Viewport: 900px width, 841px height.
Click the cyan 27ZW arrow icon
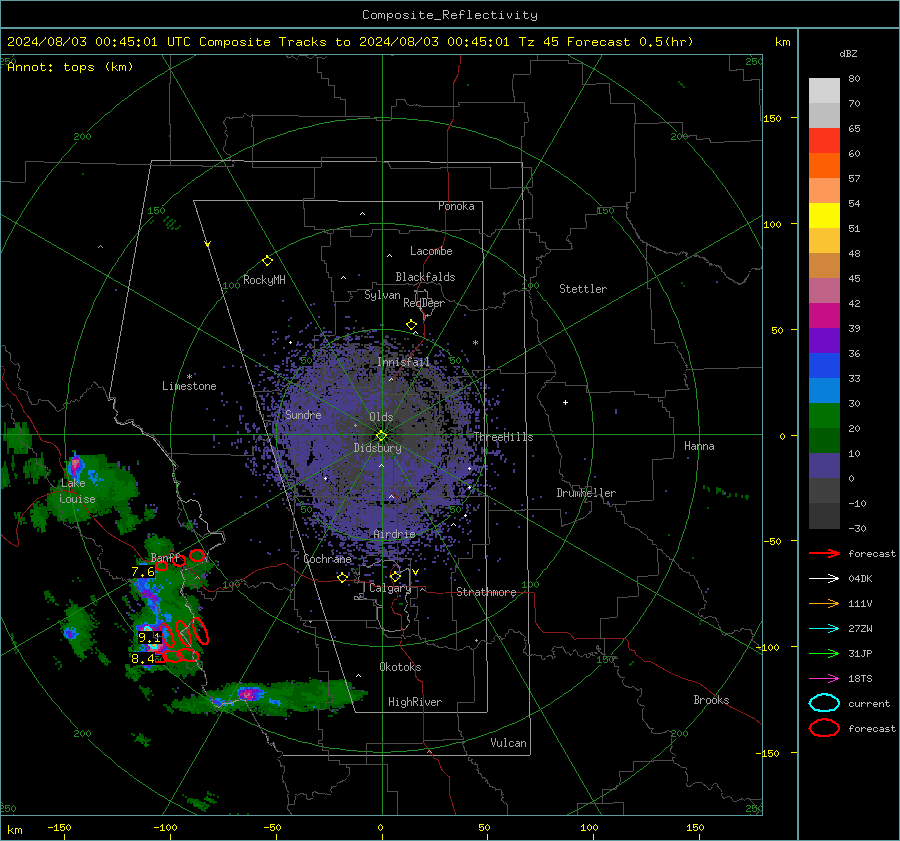coord(824,629)
